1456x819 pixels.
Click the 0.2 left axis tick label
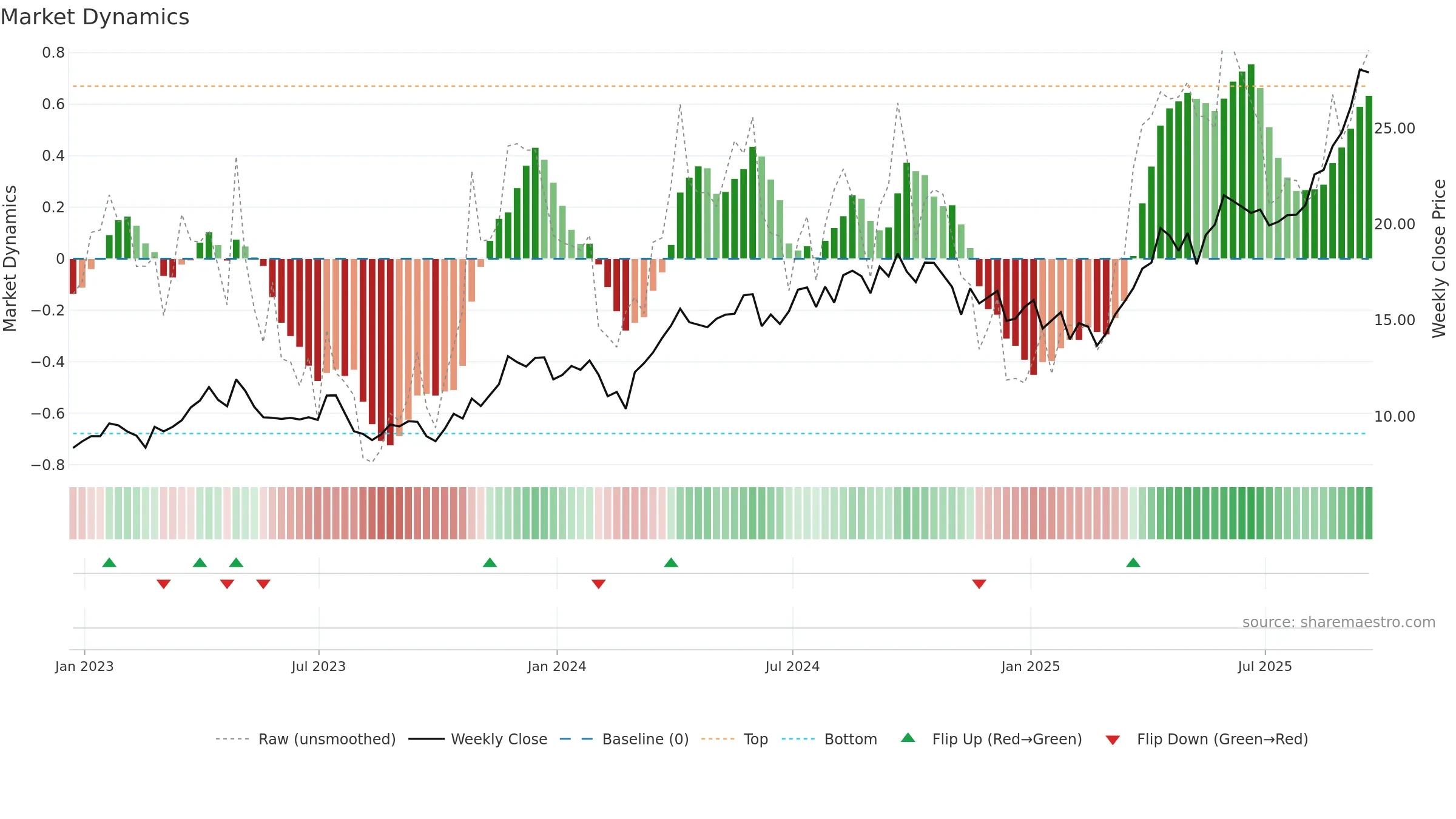pos(53,207)
